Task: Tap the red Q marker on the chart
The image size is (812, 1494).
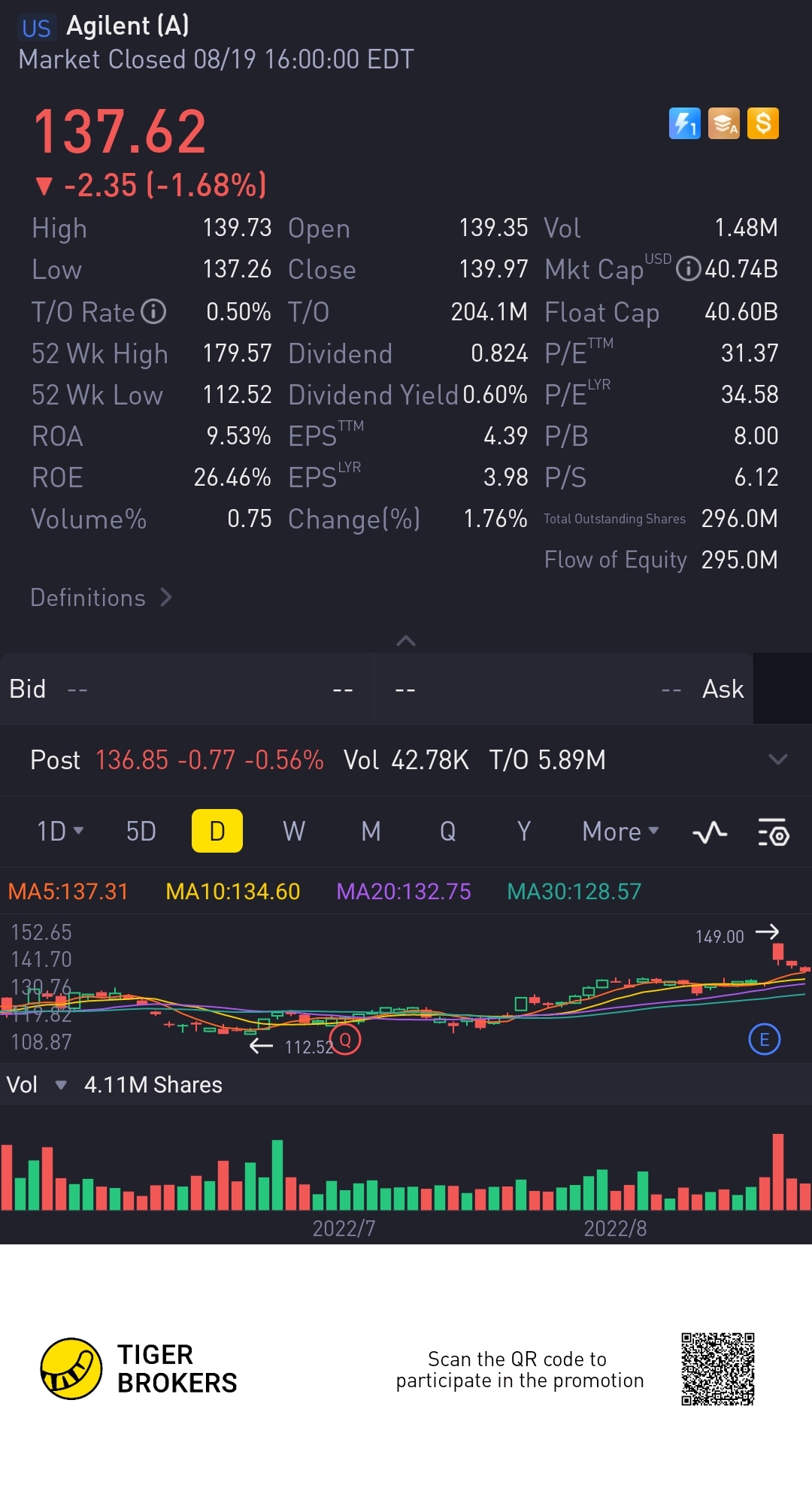Action: [346, 1040]
